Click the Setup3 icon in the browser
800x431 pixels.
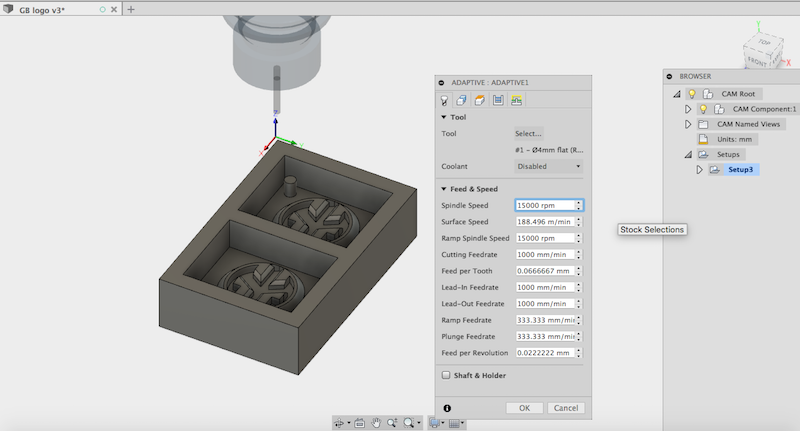(x=714, y=169)
